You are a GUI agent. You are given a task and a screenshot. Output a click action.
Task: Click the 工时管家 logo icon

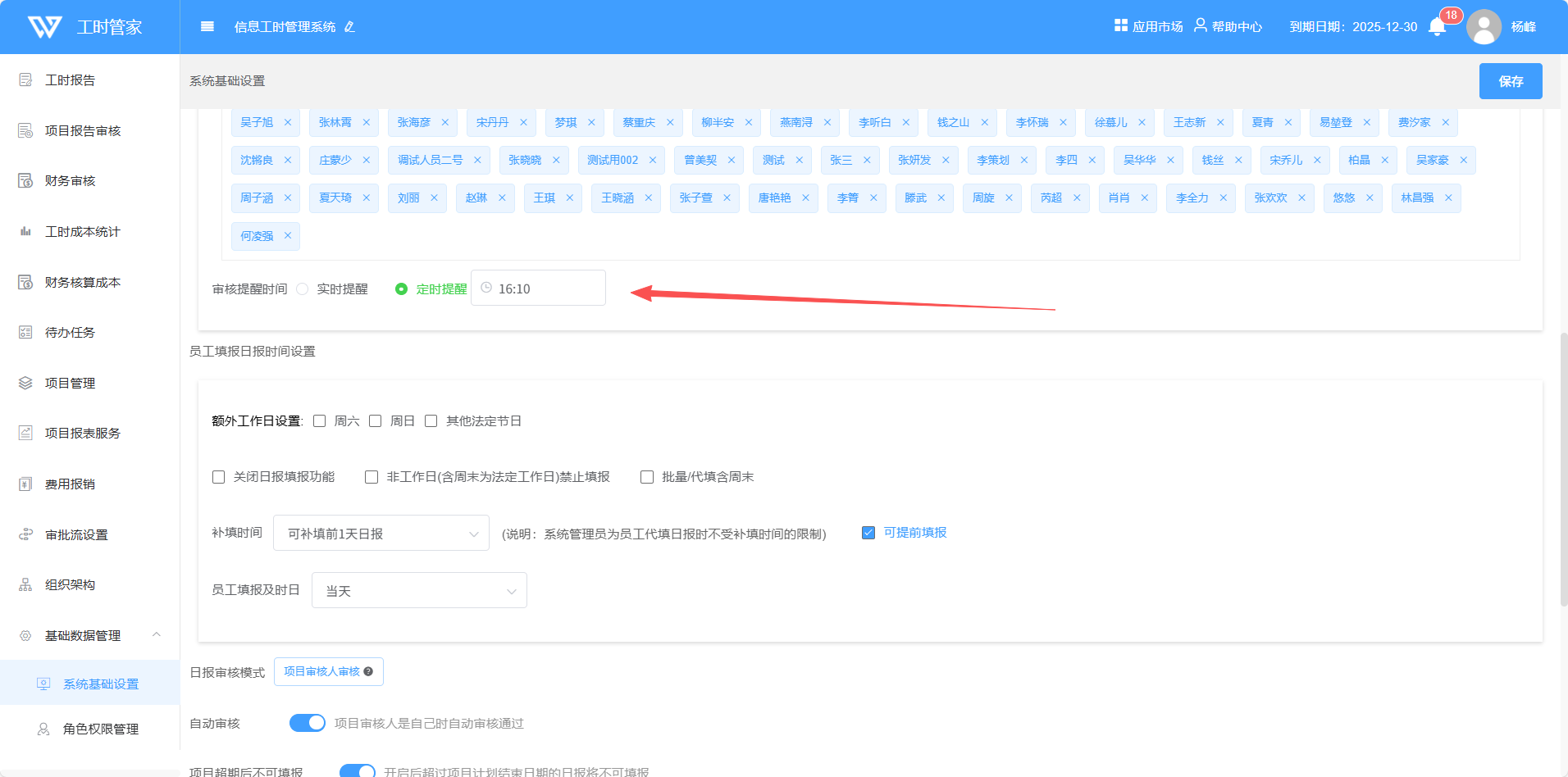[44, 27]
